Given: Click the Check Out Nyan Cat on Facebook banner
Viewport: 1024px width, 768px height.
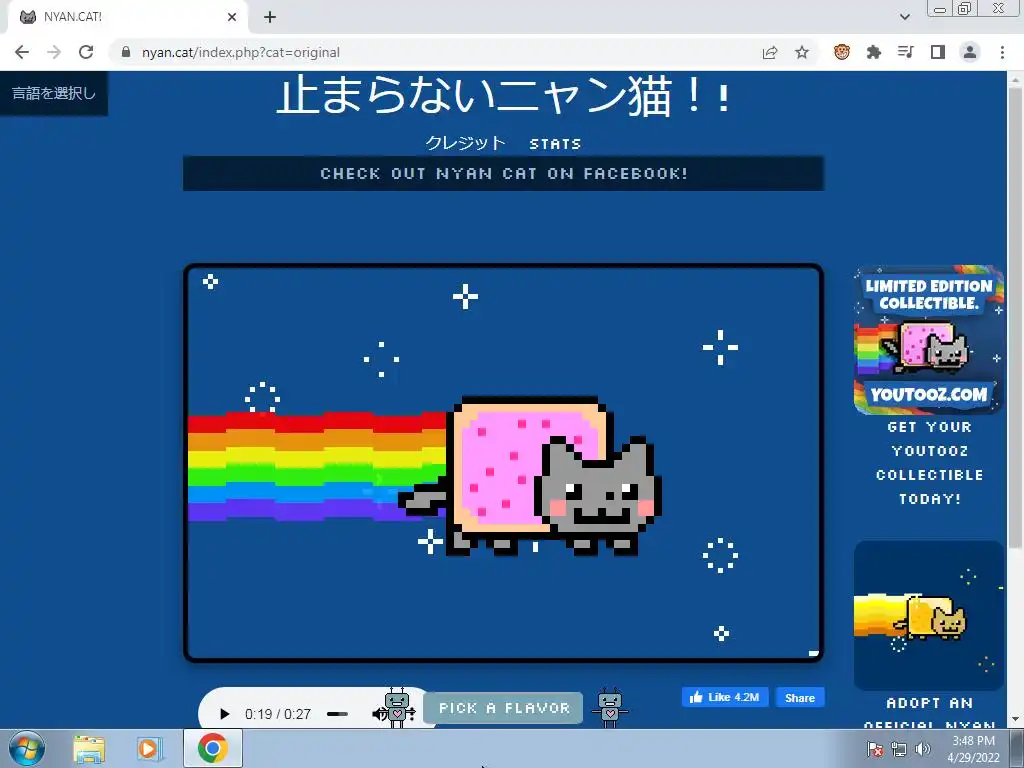Looking at the screenshot, I should pos(504,174).
